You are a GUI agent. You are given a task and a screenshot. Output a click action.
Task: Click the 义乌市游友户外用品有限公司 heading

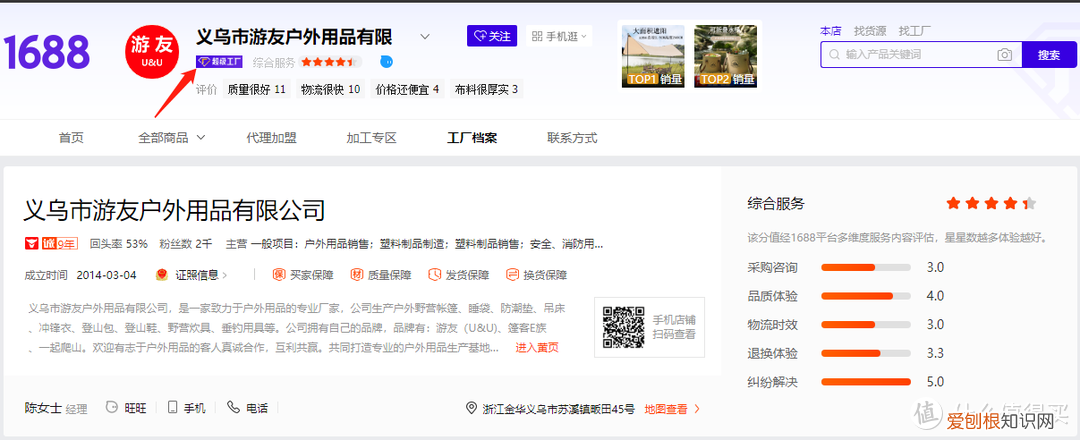coord(175,209)
